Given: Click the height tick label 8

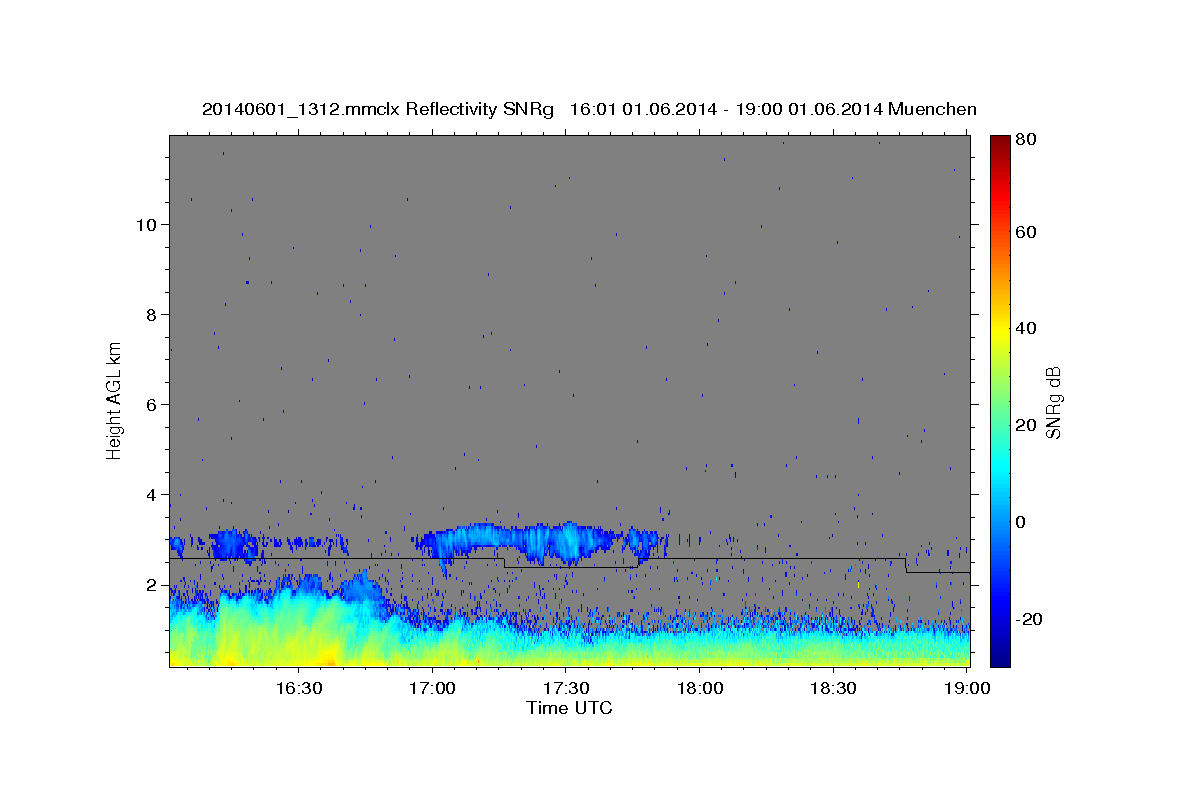Looking at the screenshot, I should point(152,315).
